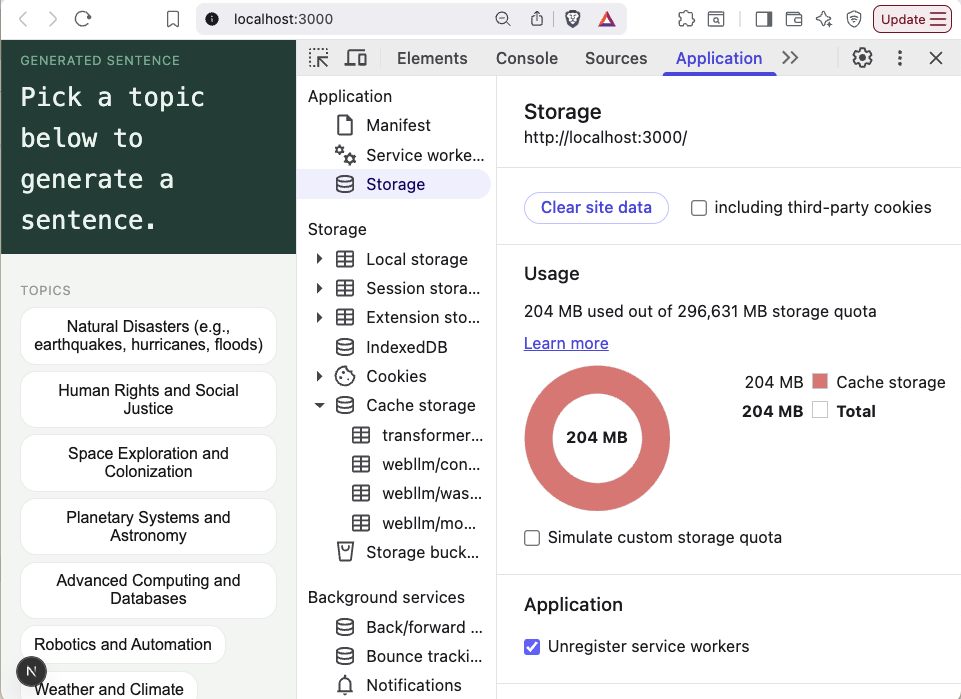Image resolution: width=961 pixels, height=699 pixels.
Task: Choose the Natural Disasters topic
Action: coord(148,336)
